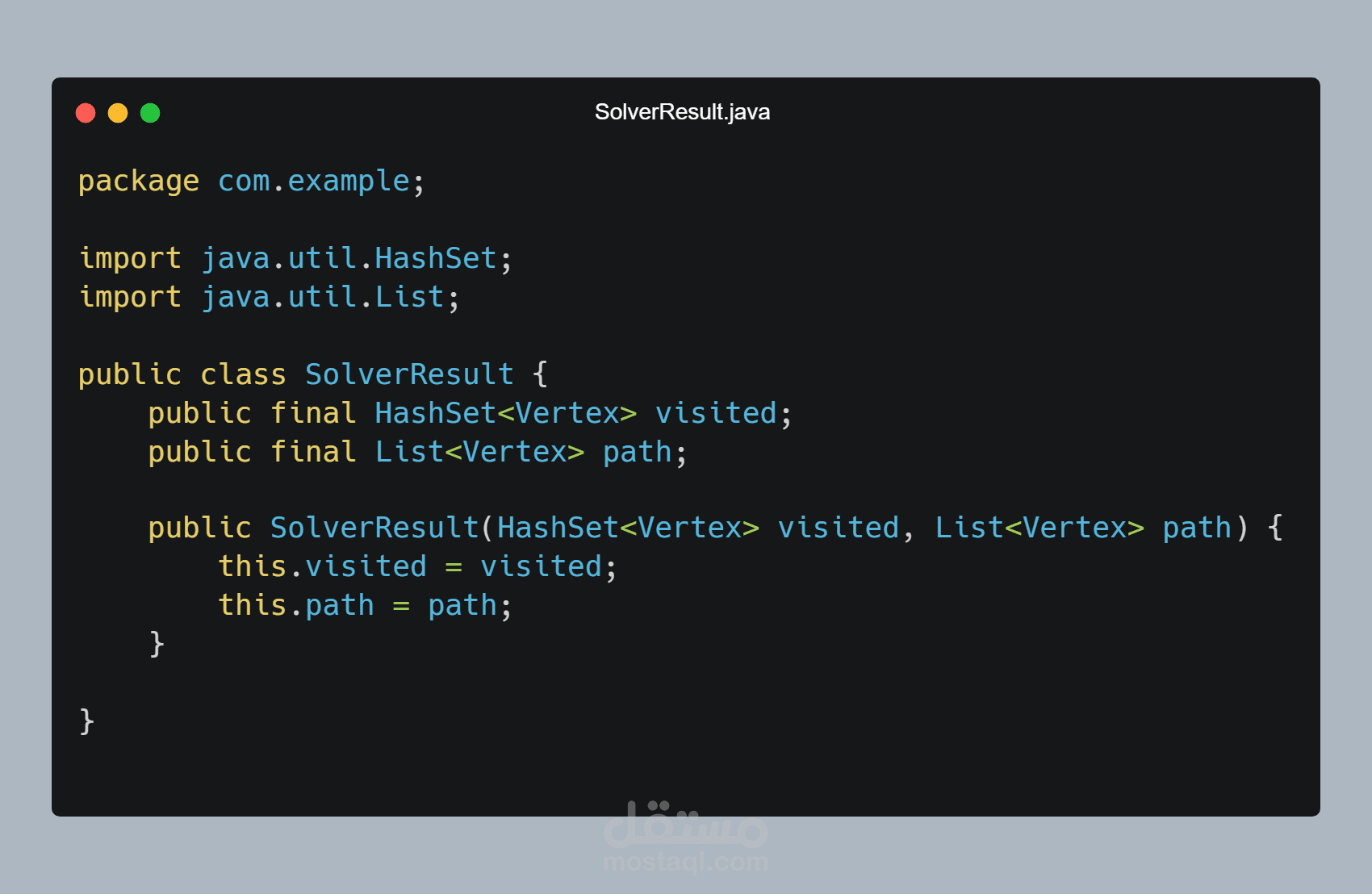Click the SolverResult class name in declaration
This screenshot has width=1372, height=894.
409,374
